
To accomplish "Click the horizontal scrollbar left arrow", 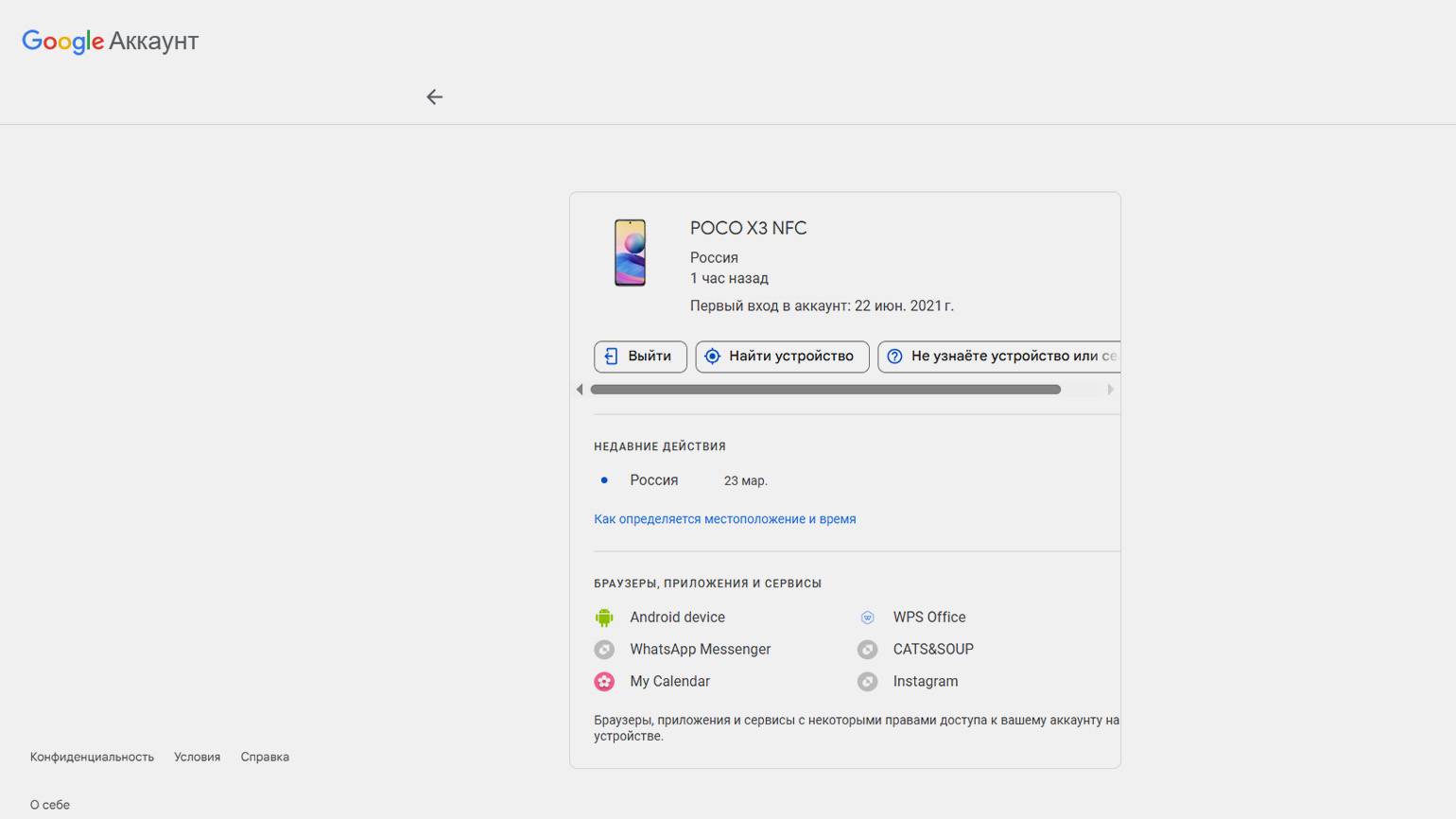I will 580,390.
